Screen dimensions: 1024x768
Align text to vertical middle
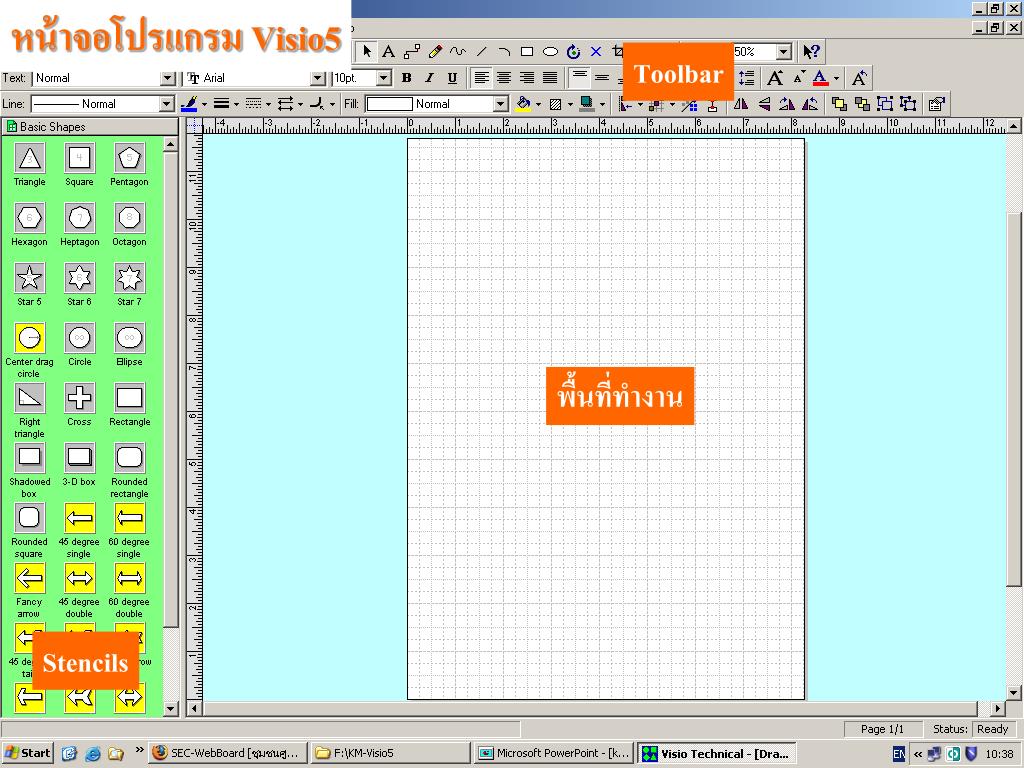pos(602,78)
